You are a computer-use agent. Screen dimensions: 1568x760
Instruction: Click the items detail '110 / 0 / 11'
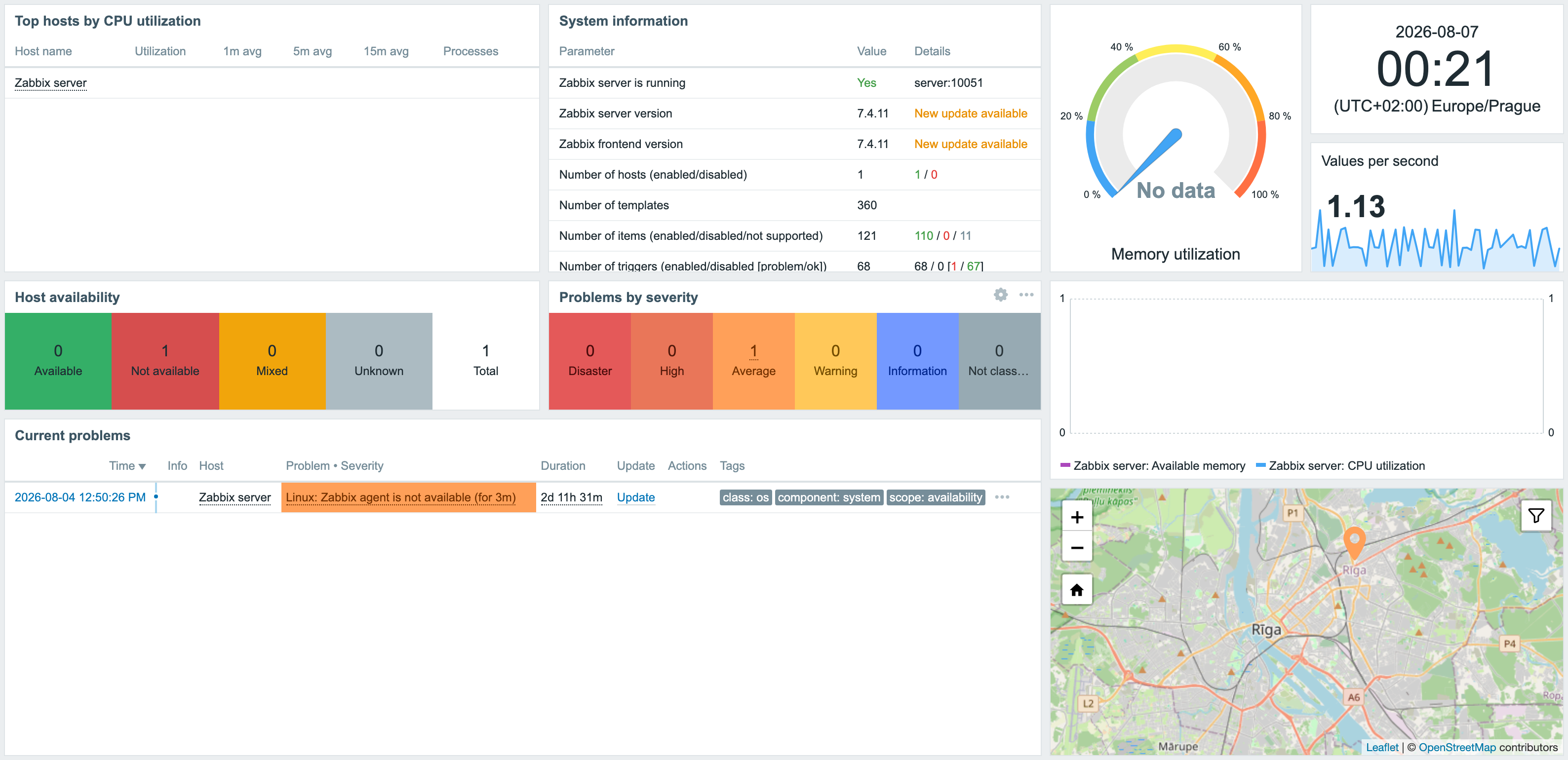pos(942,236)
